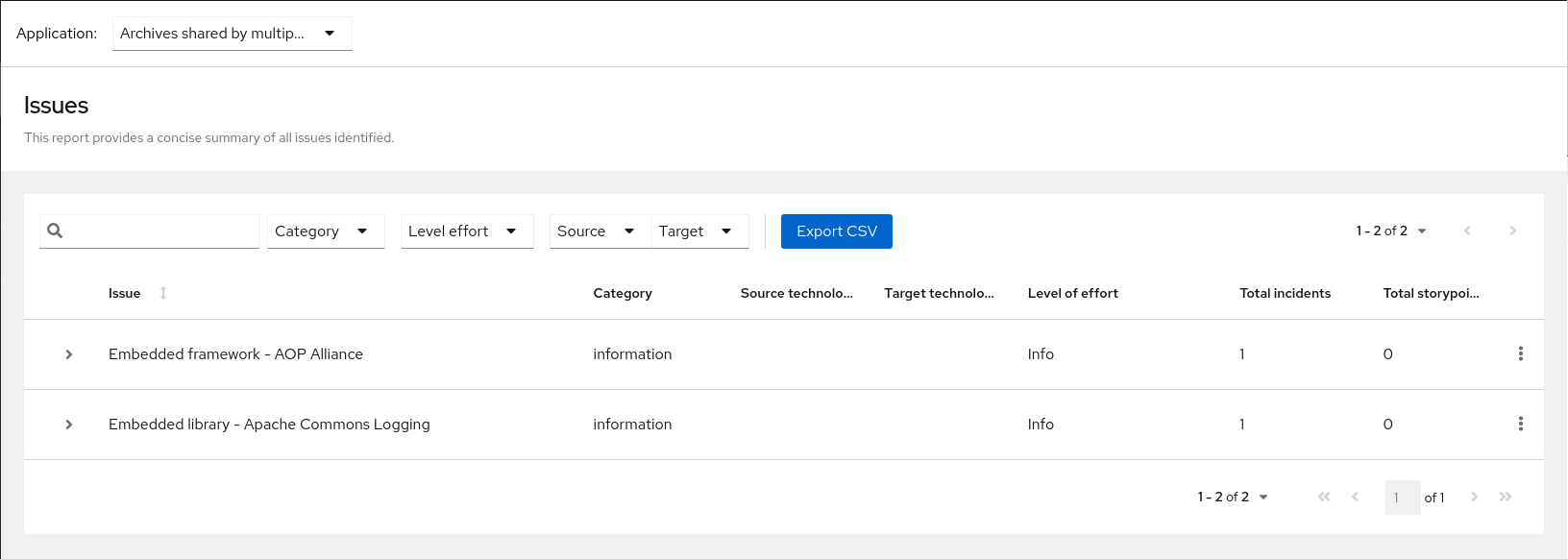Click next page arrow in top pagination
The height and width of the screenshot is (559, 1568).
pyautogui.click(x=1512, y=231)
